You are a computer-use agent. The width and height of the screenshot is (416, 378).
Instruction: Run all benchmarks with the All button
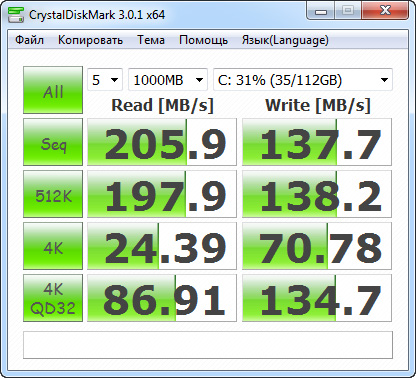click(53, 90)
